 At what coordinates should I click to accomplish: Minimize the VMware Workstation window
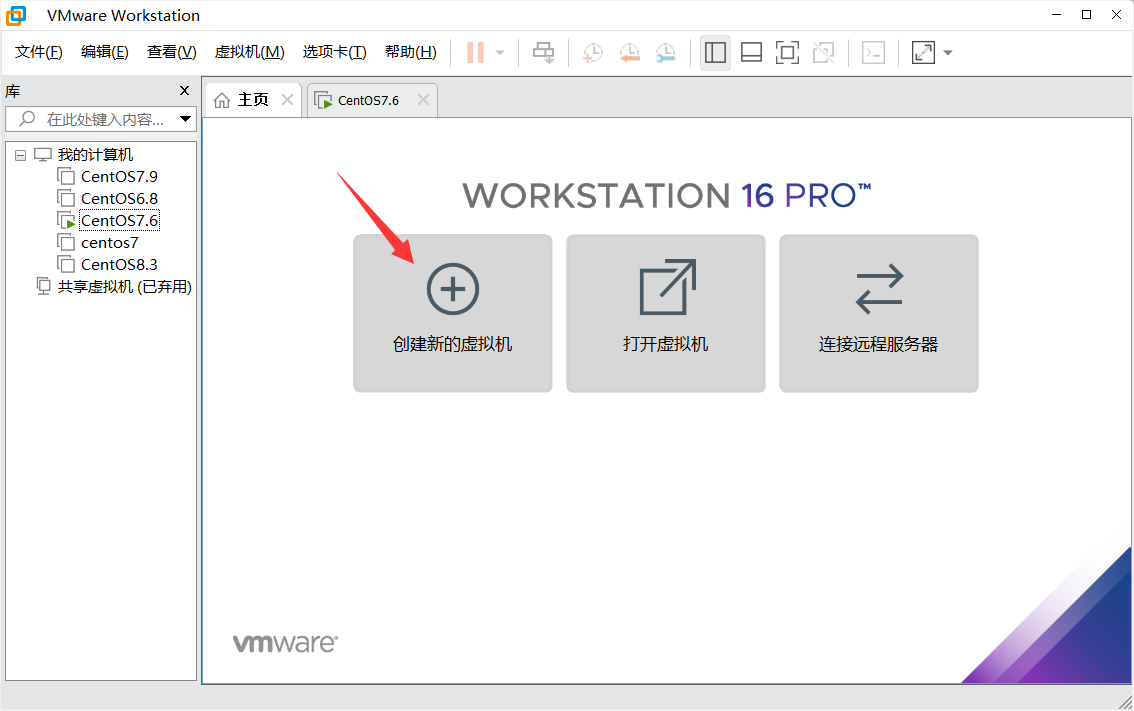click(x=1057, y=15)
